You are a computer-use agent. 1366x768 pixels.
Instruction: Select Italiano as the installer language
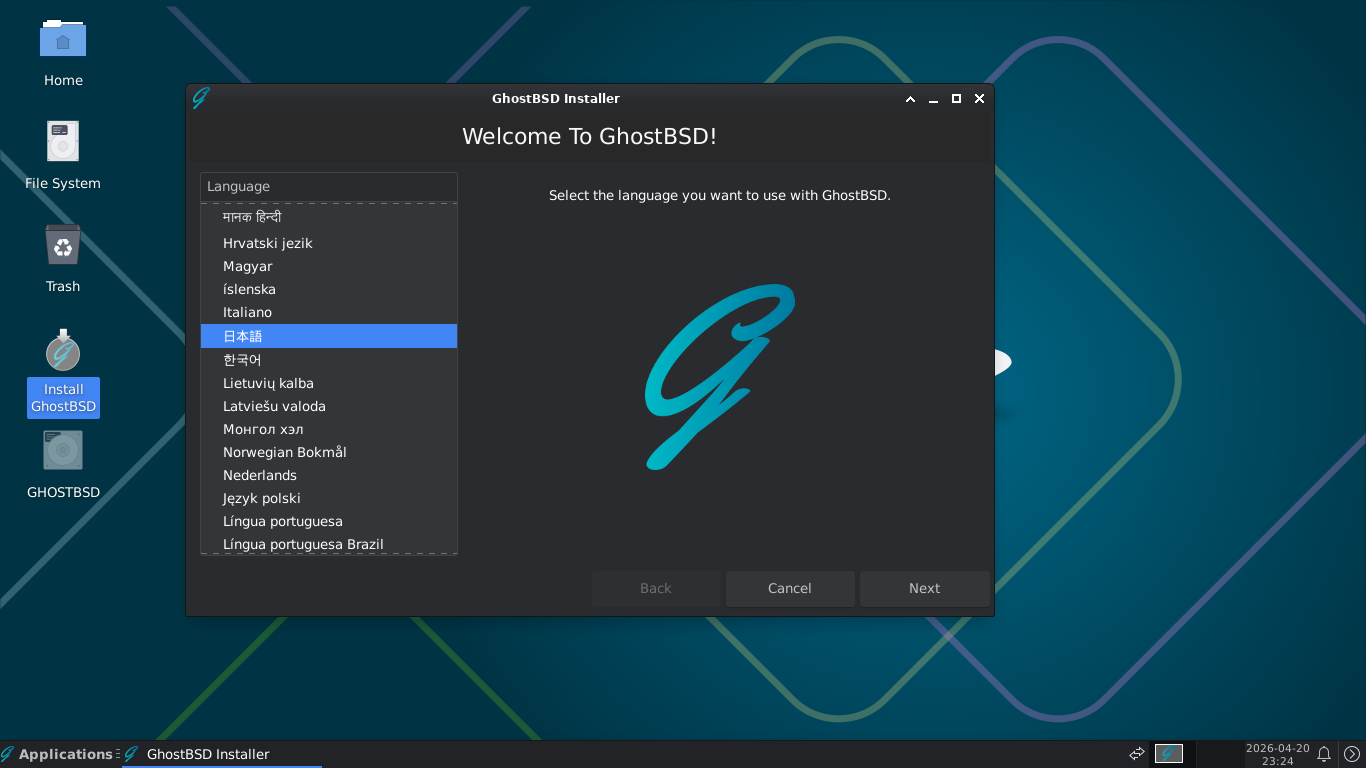[x=329, y=312]
